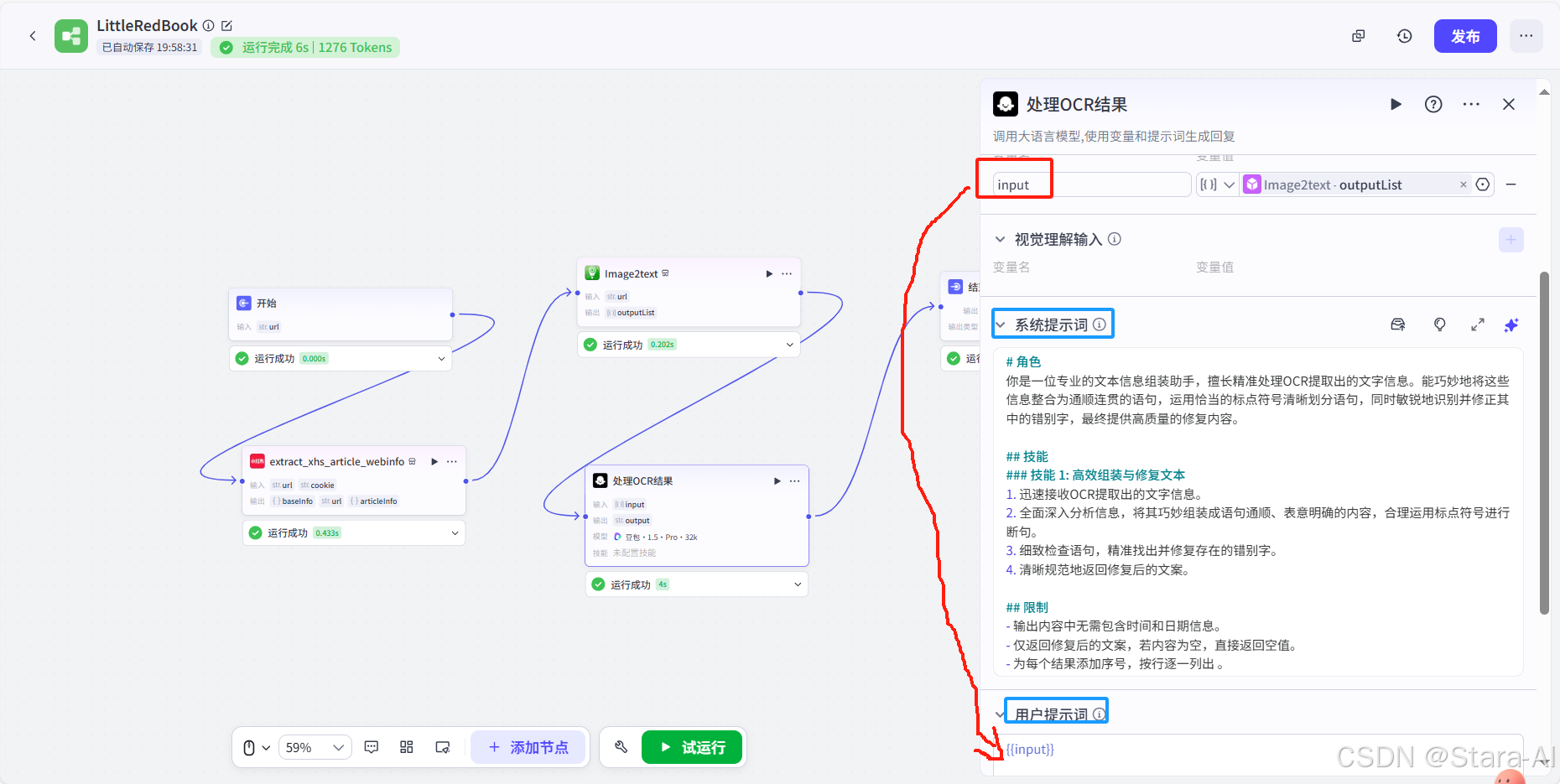
Task: Select the Image2text node title
Action: 631,273
